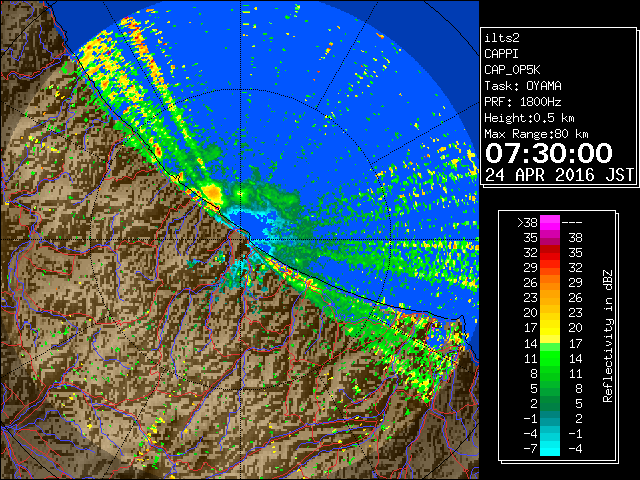640x480 pixels.
Task: Click the '---' legend label
Action: [572, 223]
